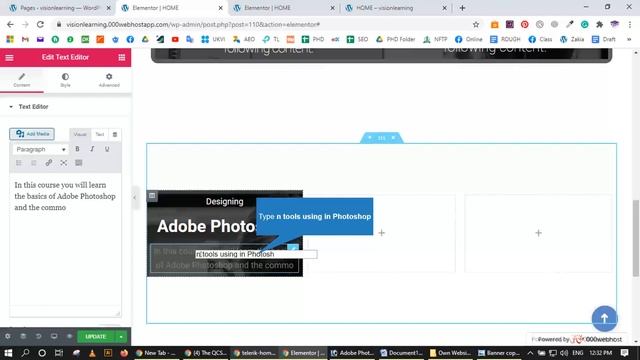The width and height of the screenshot is (640, 360).
Task: Open the Paragraph format dropdown
Action: pos(40,149)
